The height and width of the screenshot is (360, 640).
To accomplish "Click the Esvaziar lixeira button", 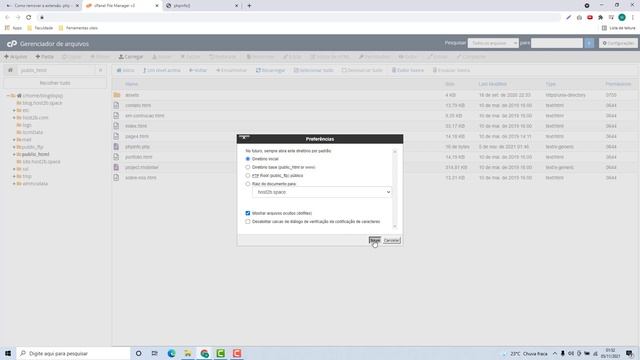I will 451,70.
